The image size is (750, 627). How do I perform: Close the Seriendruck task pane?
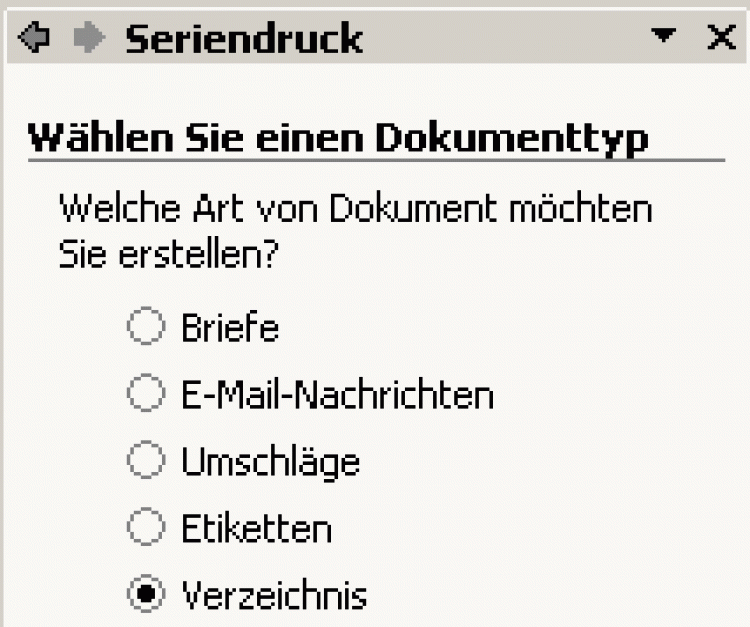point(720,38)
